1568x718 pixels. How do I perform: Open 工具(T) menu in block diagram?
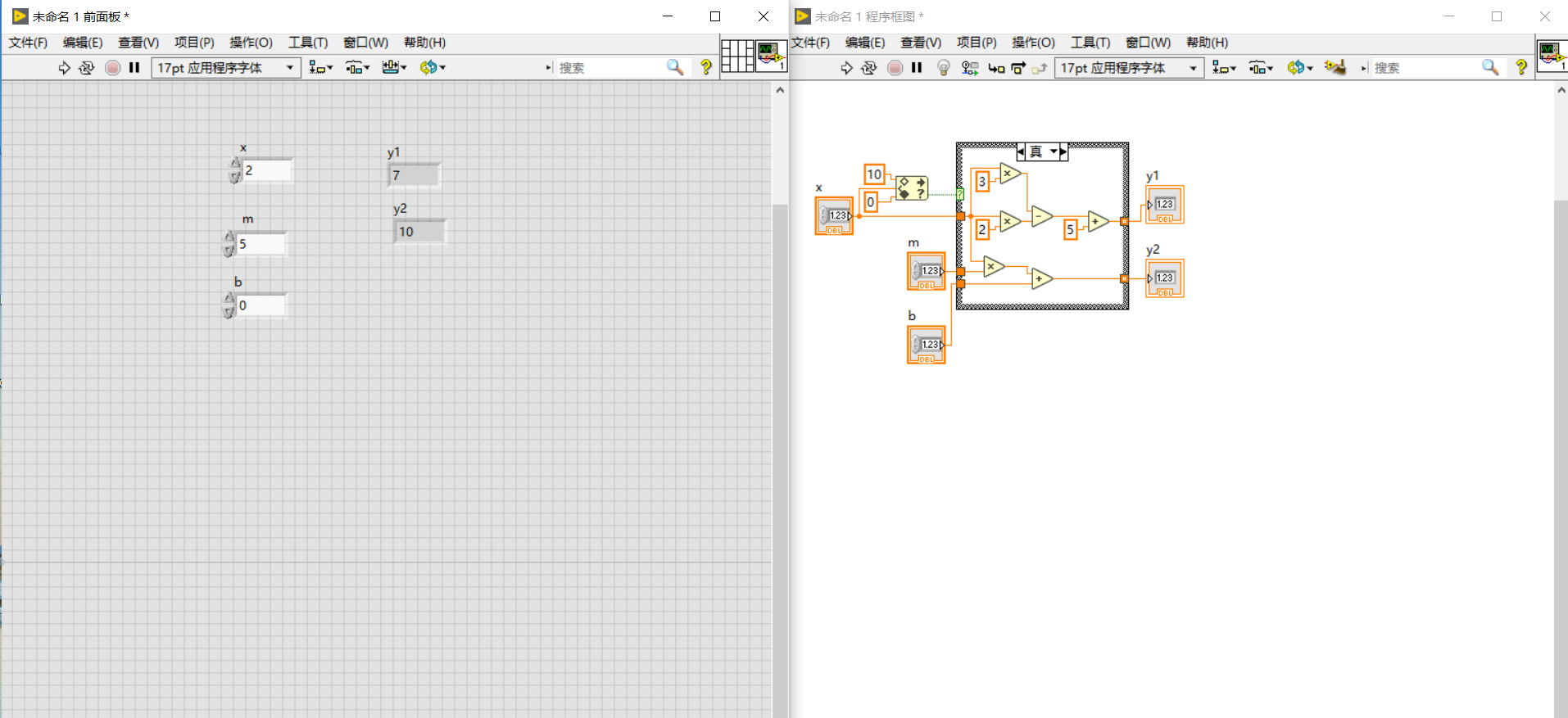click(1090, 43)
